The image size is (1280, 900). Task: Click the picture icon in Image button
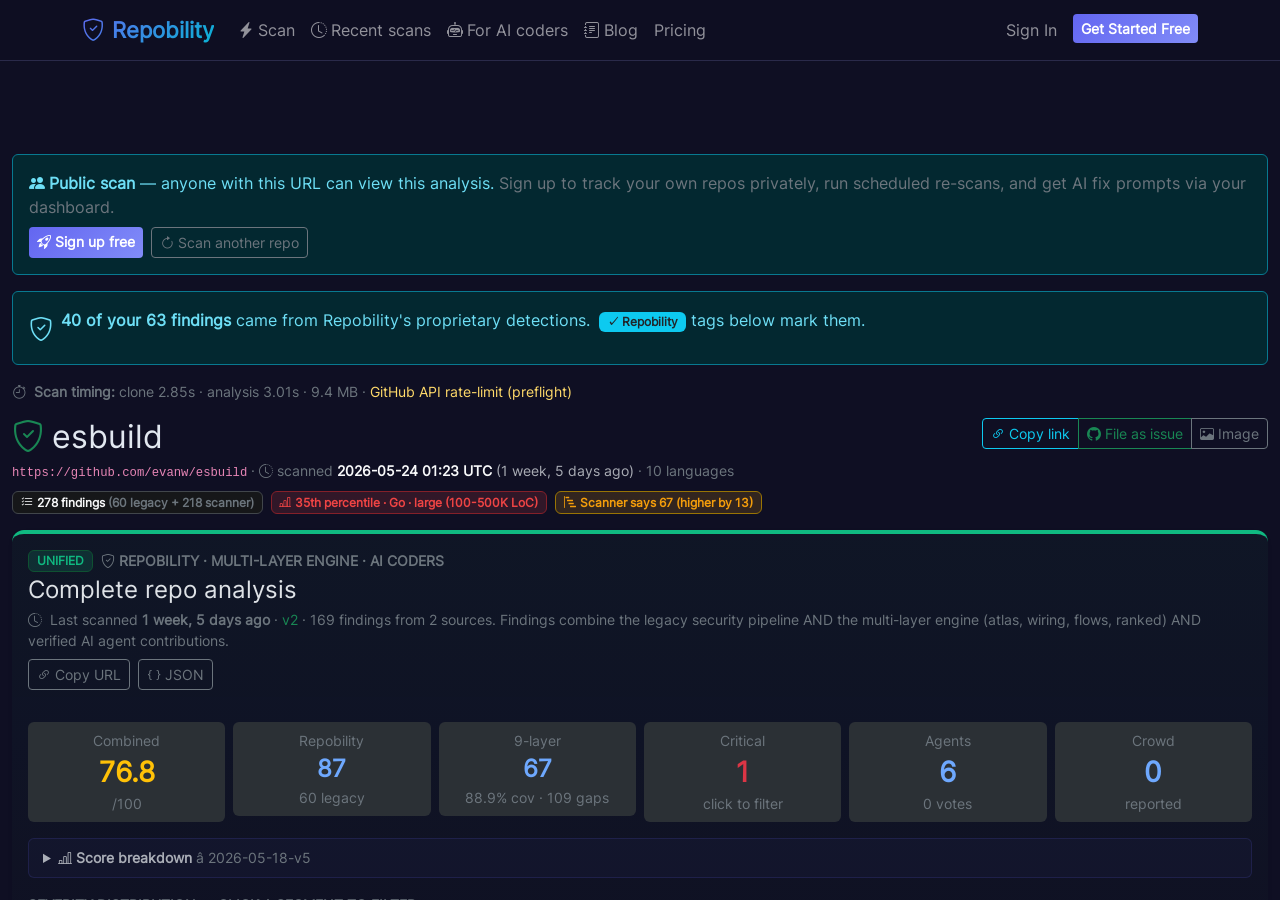[1207, 434]
